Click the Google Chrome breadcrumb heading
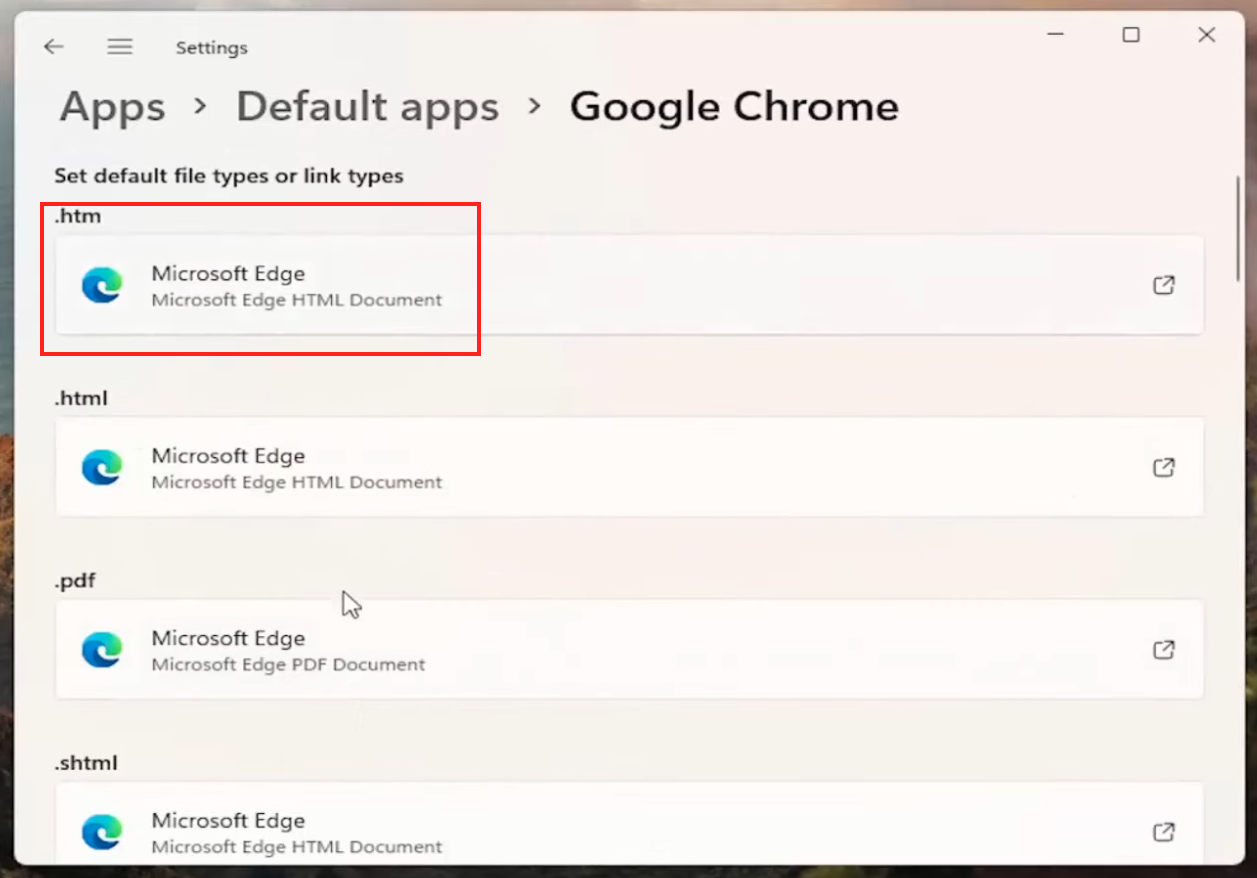The image size is (1257, 878). (x=734, y=107)
